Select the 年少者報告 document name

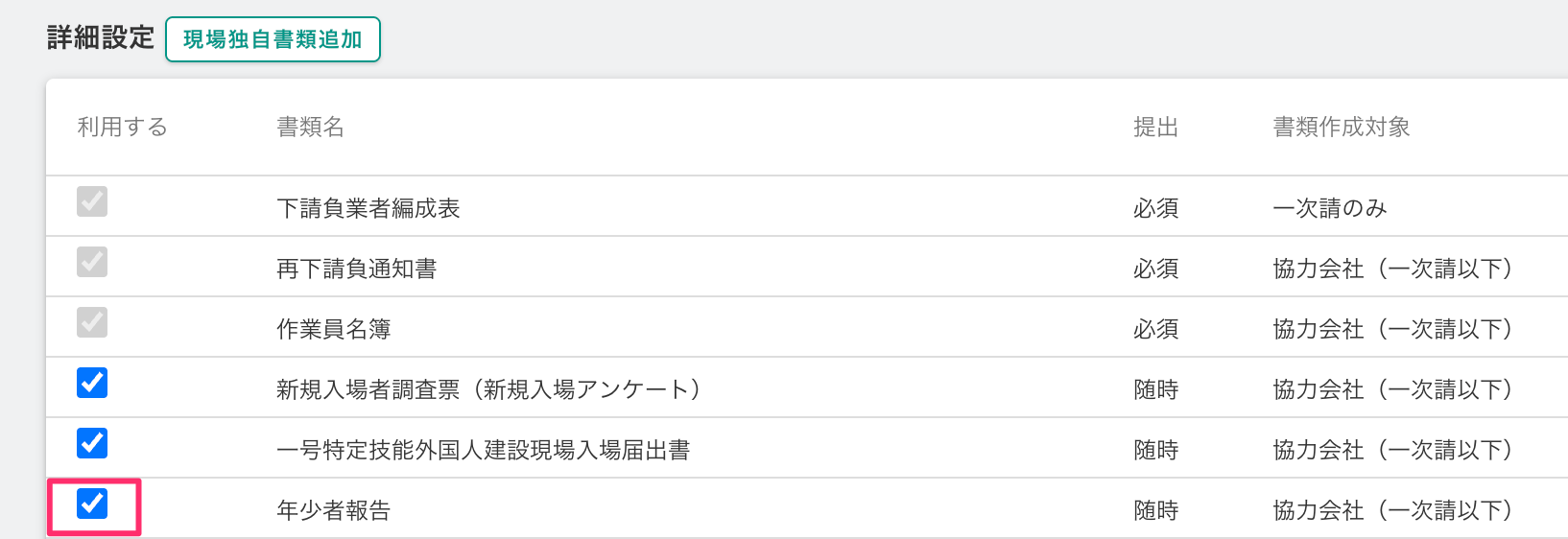334,510
